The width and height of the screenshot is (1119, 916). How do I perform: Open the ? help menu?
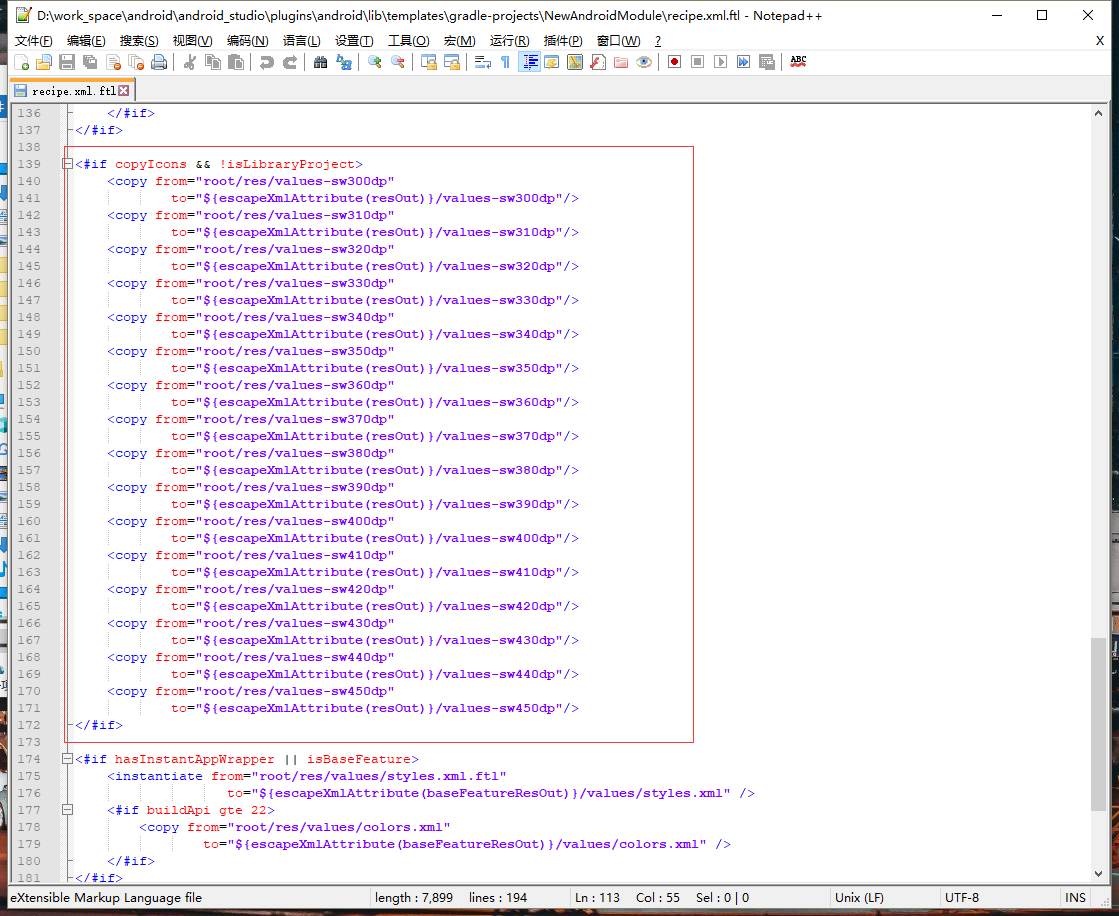[x=657, y=41]
